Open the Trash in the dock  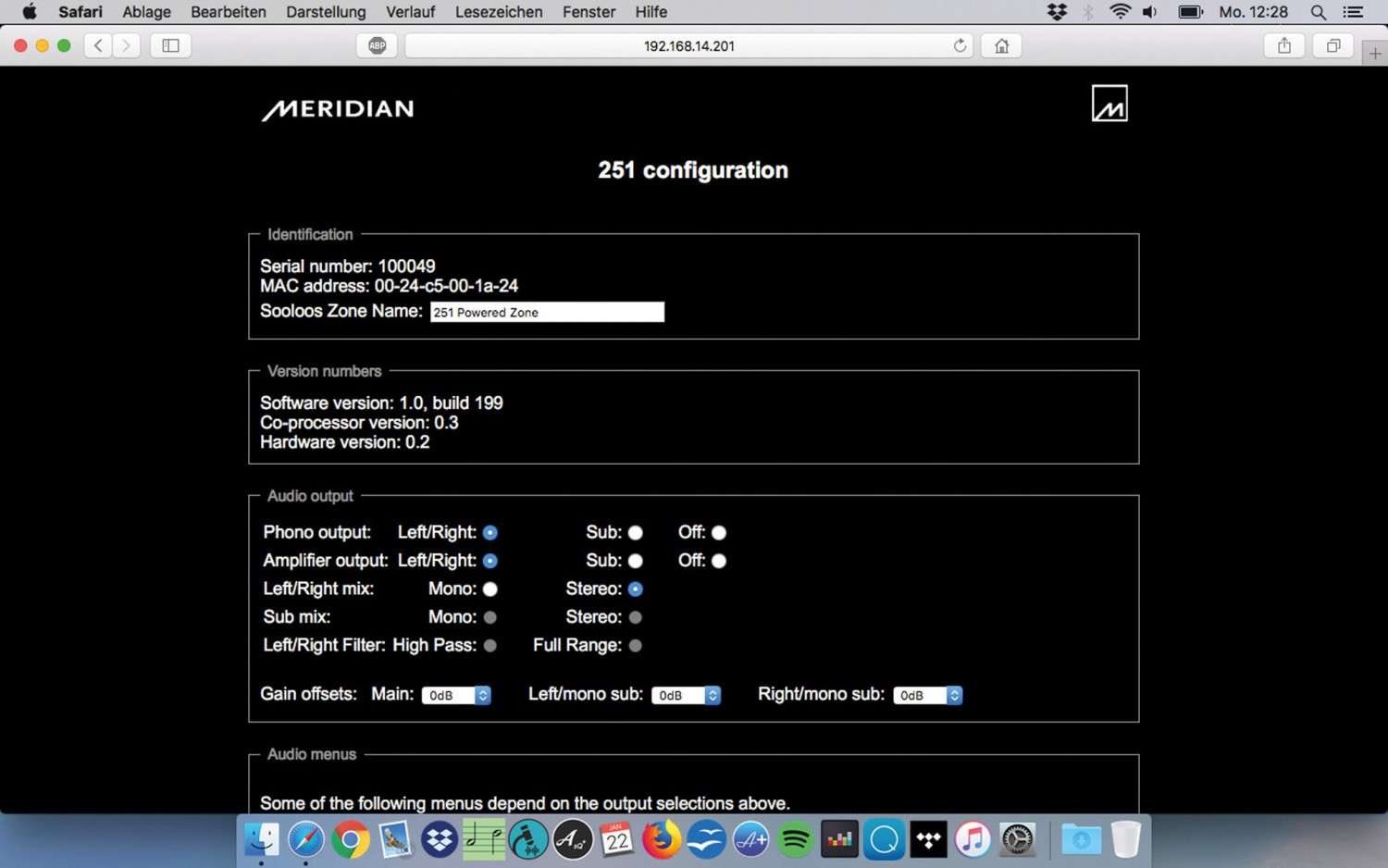1125,839
